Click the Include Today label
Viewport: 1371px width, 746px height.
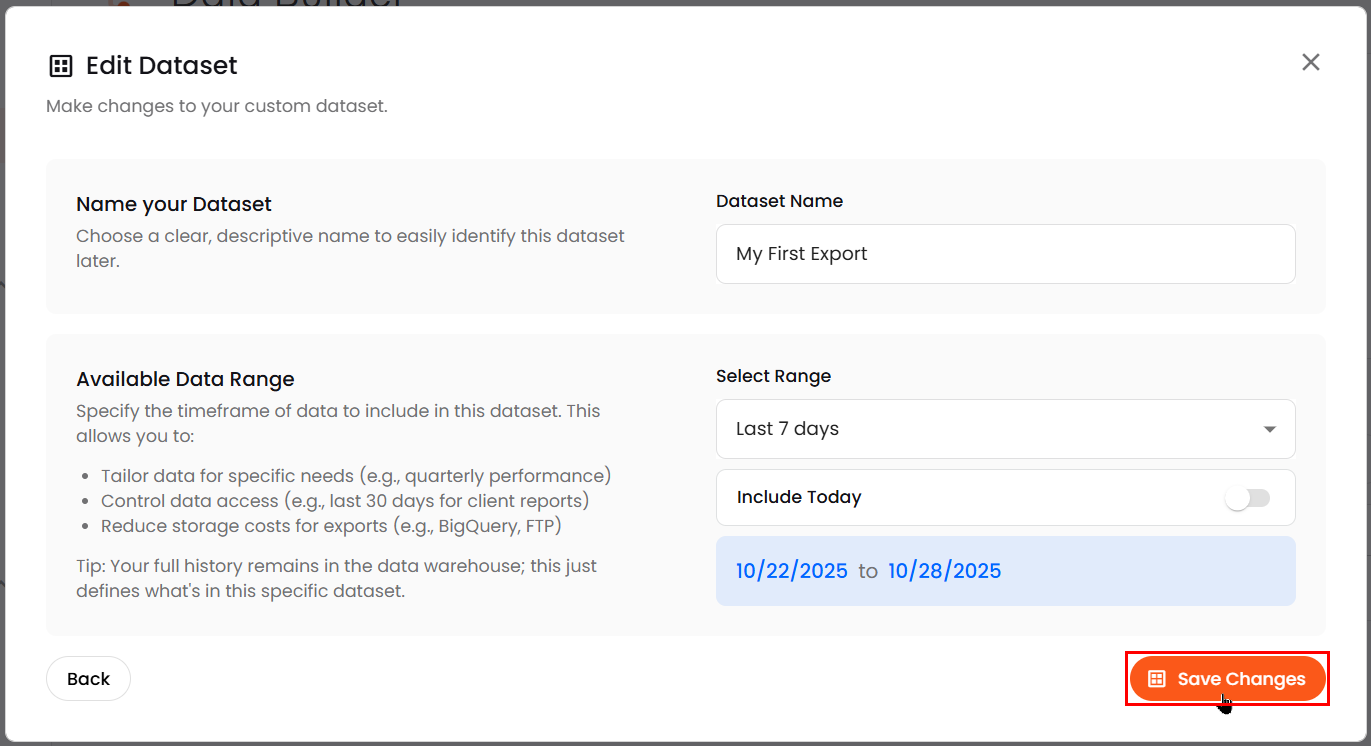pos(799,497)
